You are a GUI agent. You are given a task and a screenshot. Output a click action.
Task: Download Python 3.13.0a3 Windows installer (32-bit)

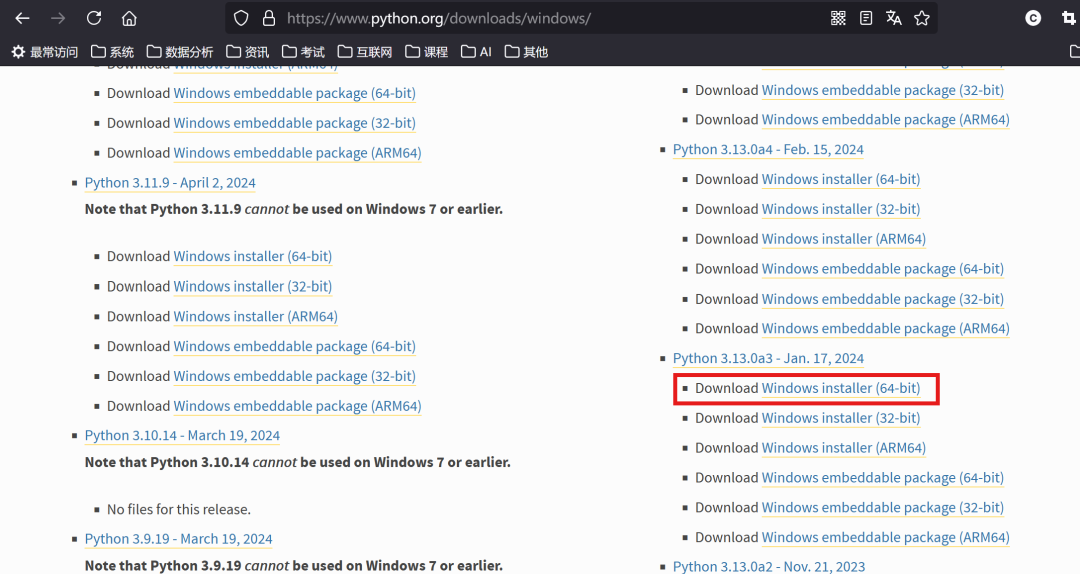click(841, 418)
